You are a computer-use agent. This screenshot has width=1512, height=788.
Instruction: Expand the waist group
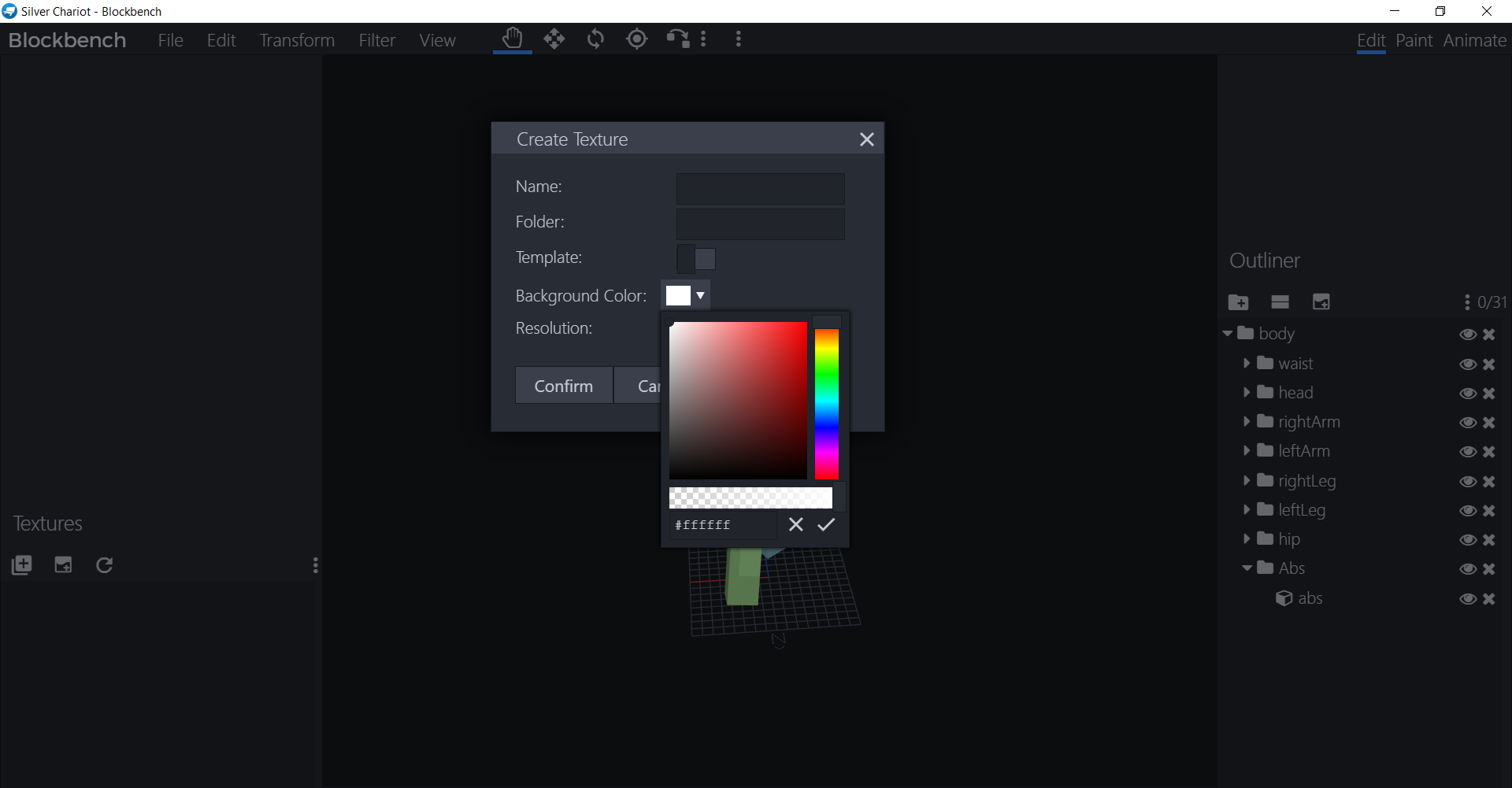[x=1247, y=364]
